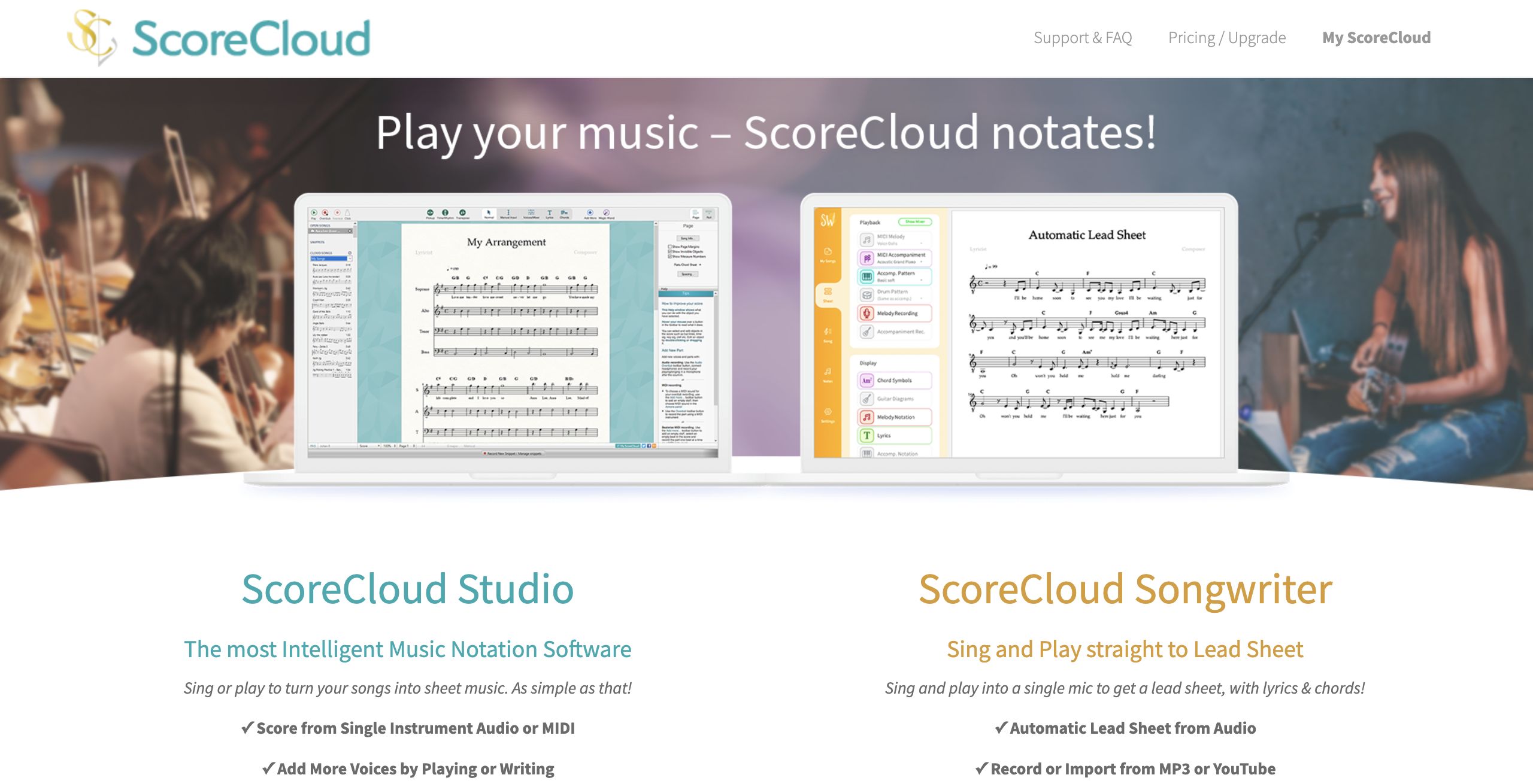This screenshot has width=1533, height=784.
Task: Click the SW logo in Songwriter sidebar
Action: tap(828, 220)
